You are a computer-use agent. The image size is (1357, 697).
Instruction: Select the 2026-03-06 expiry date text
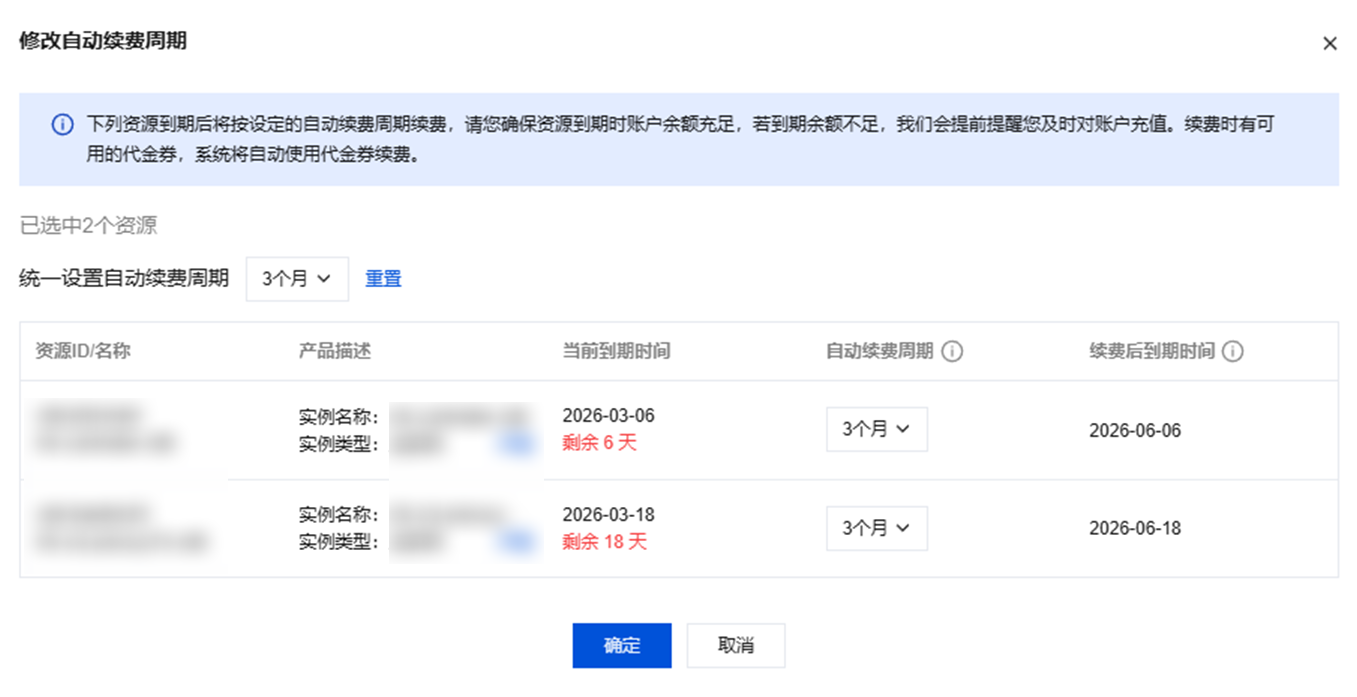tap(608, 416)
